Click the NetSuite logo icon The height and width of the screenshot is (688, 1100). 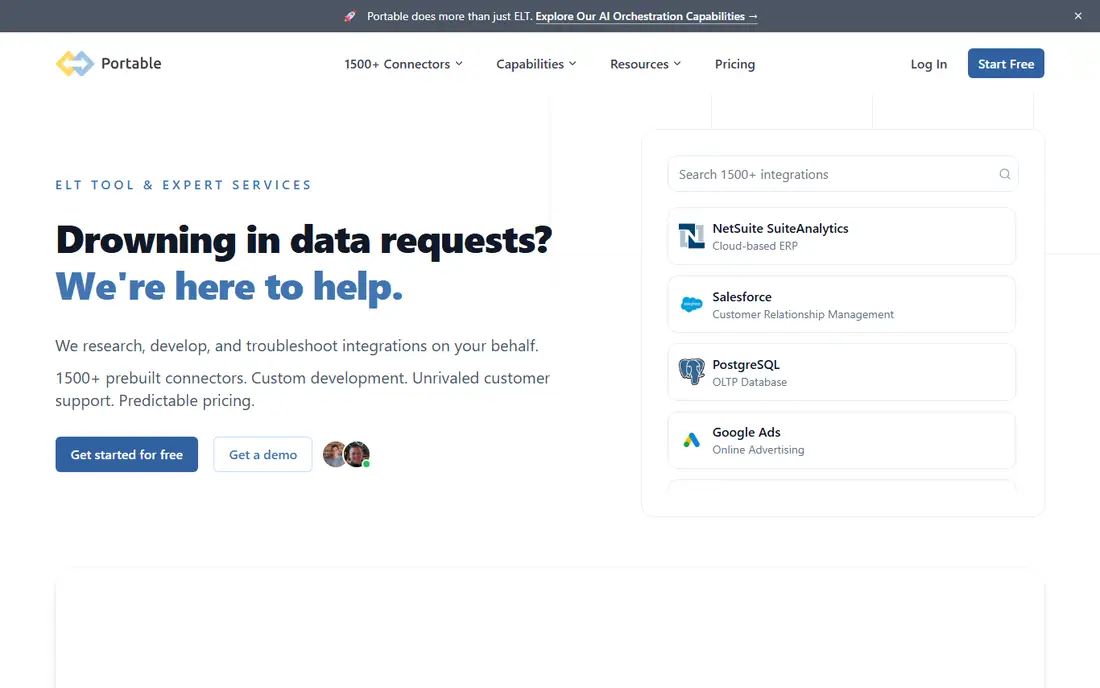tap(691, 236)
